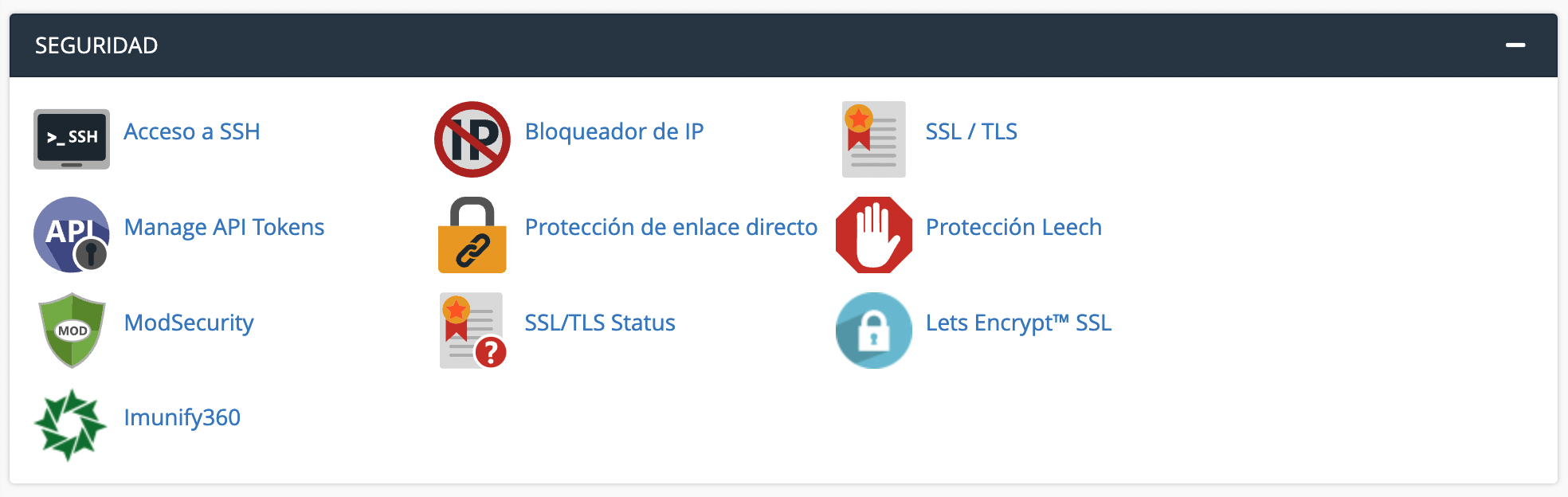
Task: Select the red stop-hand Leech icon
Action: [x=874, y=234]
